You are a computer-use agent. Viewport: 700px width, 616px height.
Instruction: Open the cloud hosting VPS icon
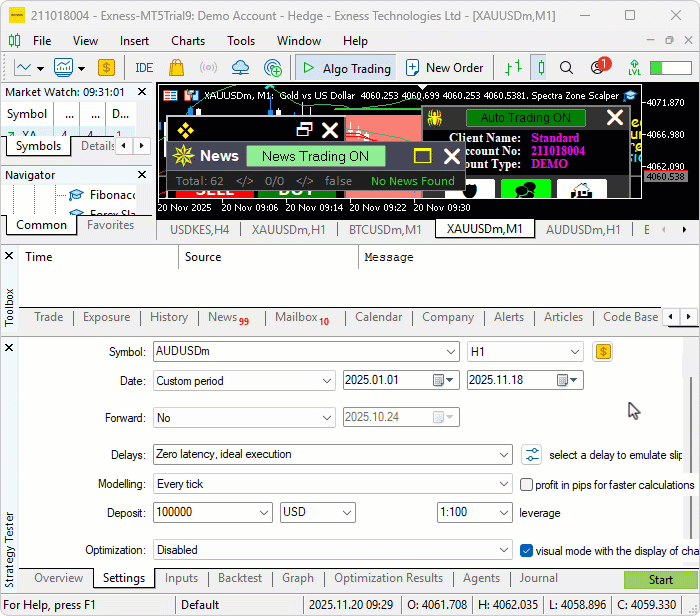[x=240, y=68]
